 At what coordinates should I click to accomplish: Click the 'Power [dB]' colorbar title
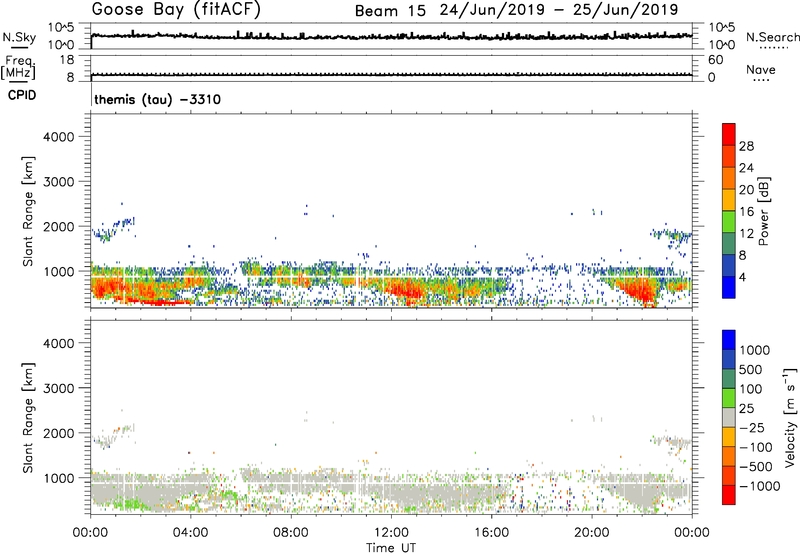tap(764, 211)
